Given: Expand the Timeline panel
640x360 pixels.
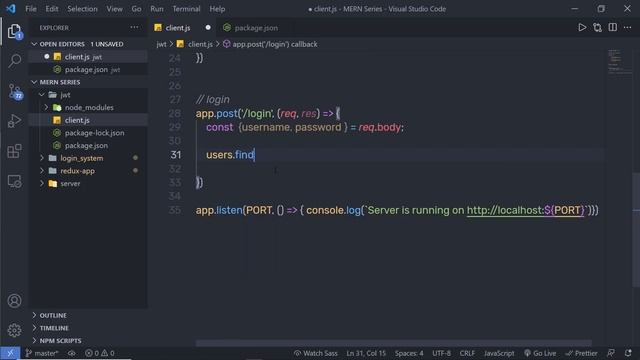Looking at the screenshot, I should click(x=34, y=328).
